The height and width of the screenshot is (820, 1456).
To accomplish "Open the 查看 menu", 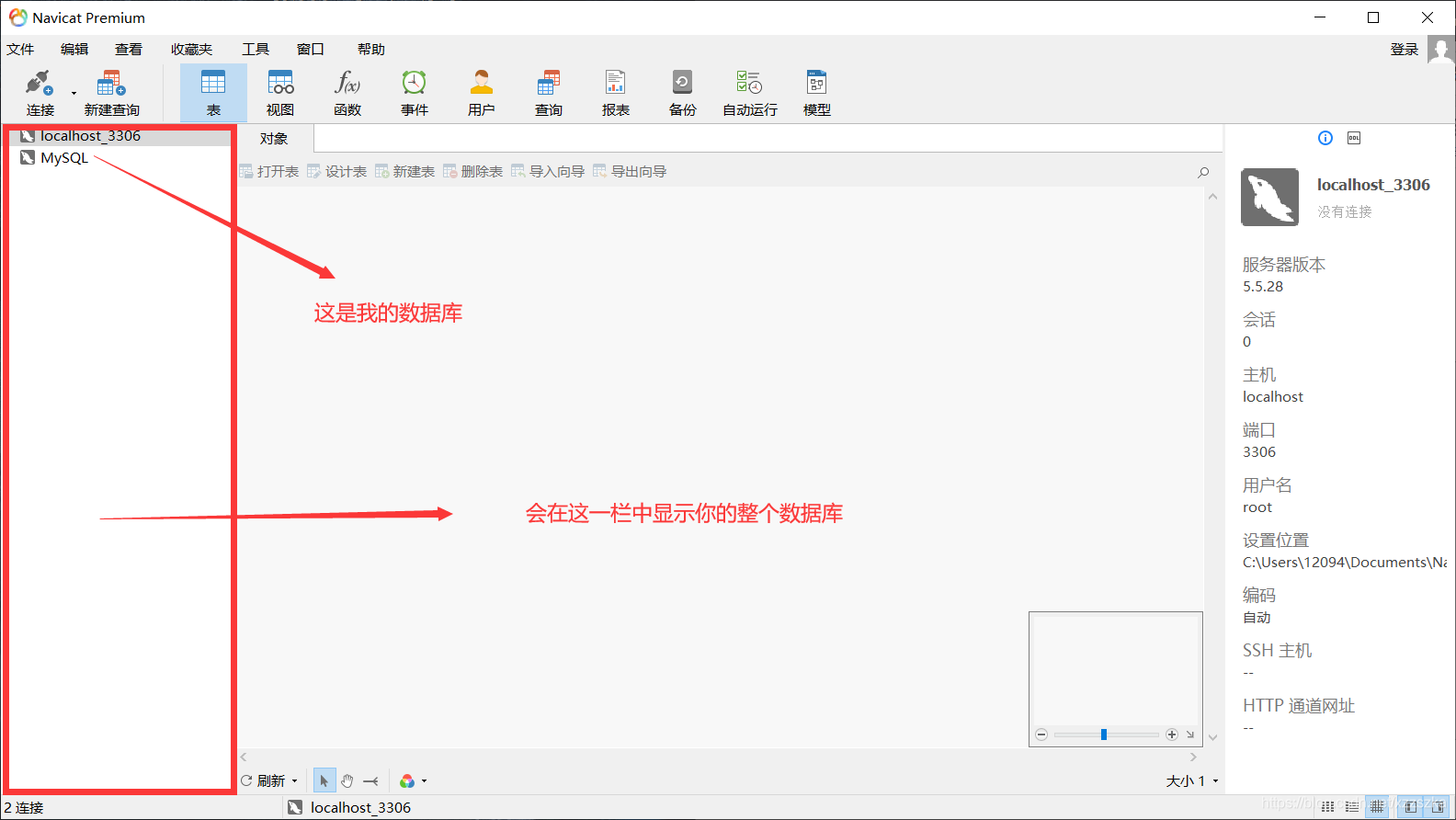I will point(129,50).
